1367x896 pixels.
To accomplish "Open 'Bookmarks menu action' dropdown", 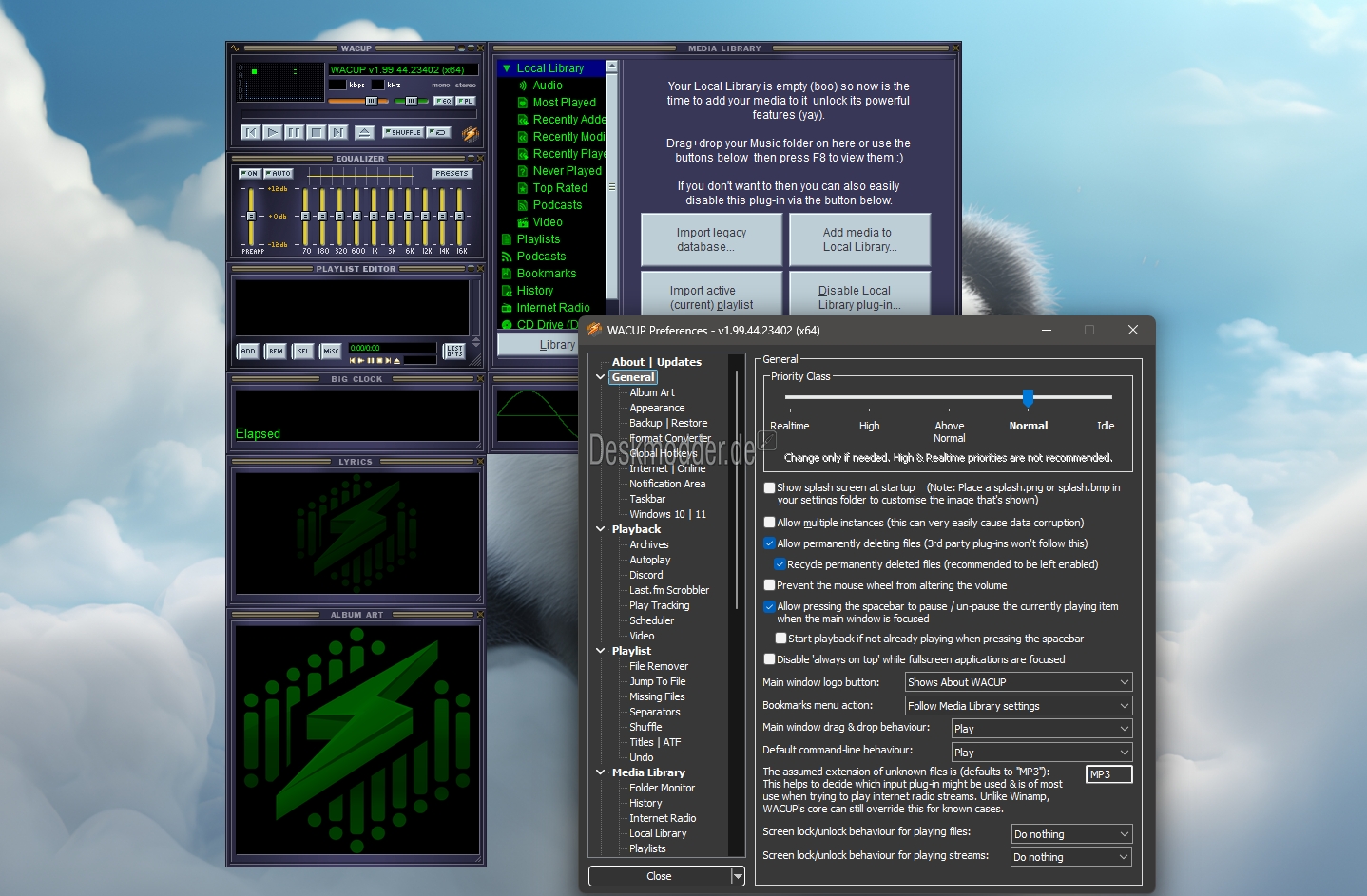I will (1018, 706).
